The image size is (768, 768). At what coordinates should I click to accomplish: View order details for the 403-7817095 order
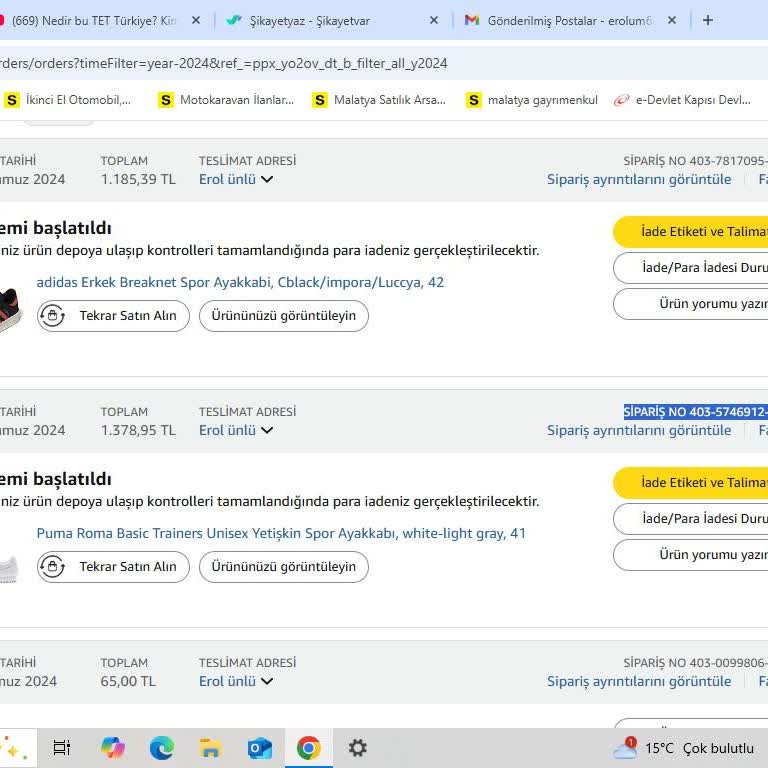point(639,179)
